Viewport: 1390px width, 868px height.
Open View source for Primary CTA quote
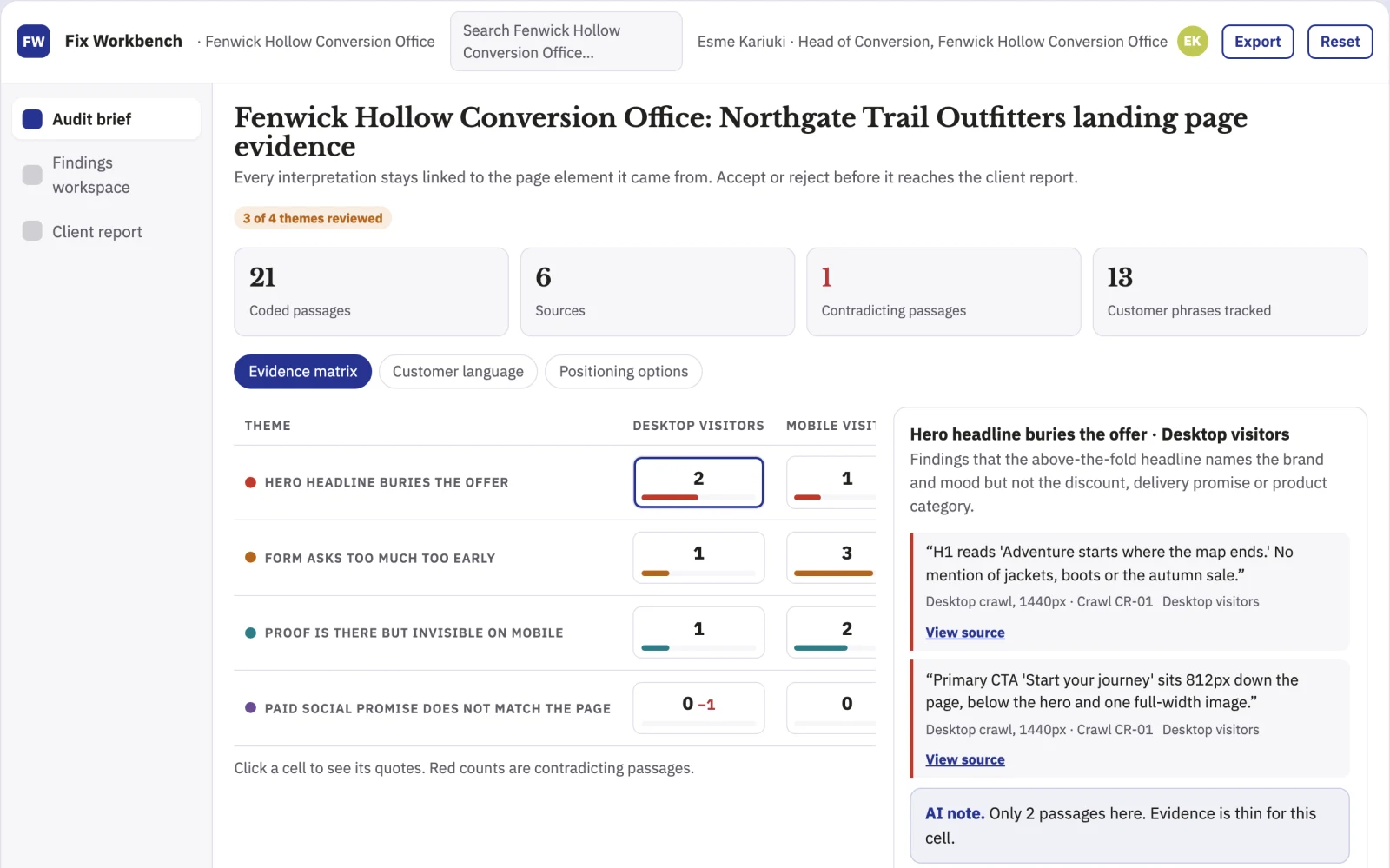[964, 759]
